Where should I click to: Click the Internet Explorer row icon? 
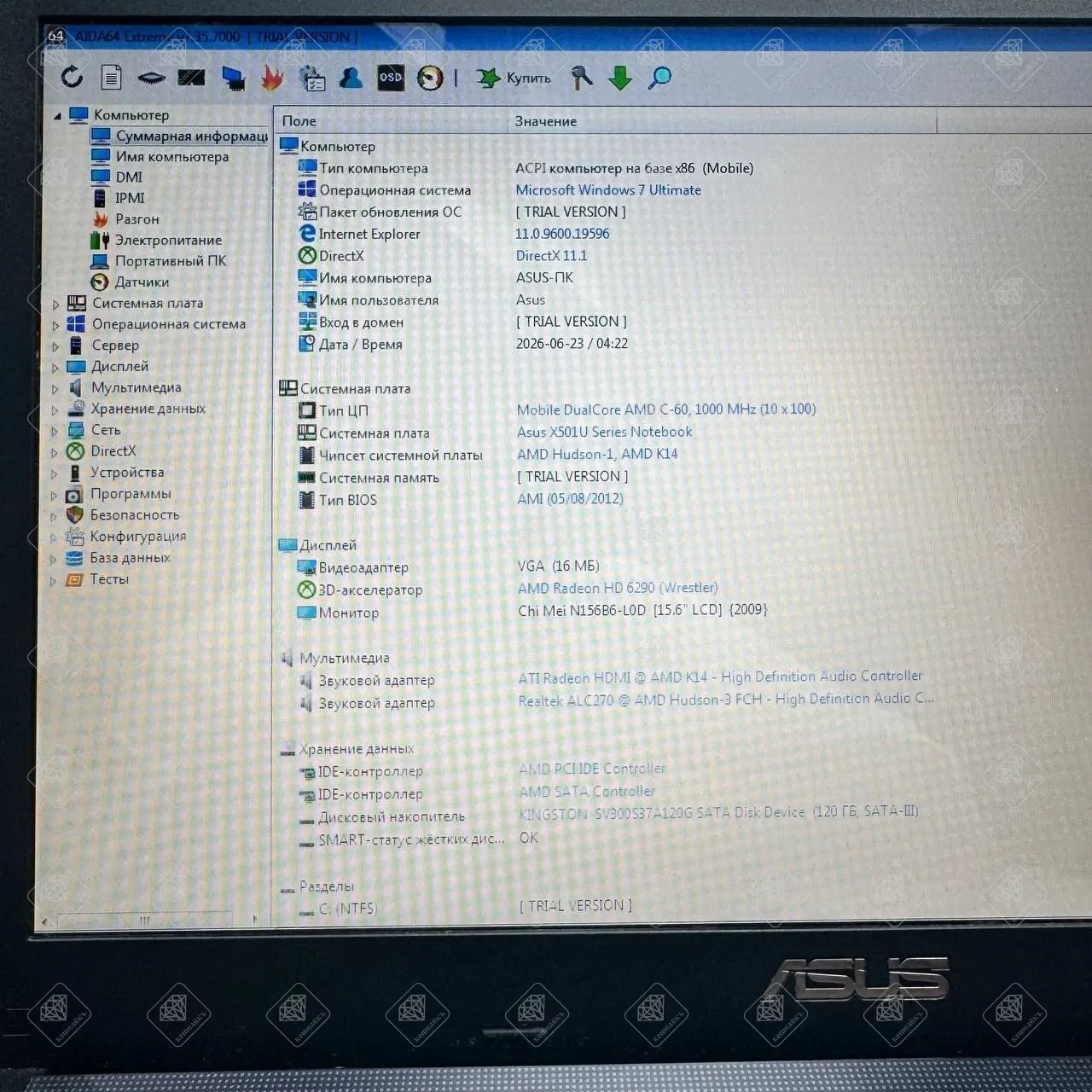pyautogui.click(x=307, y=234)
